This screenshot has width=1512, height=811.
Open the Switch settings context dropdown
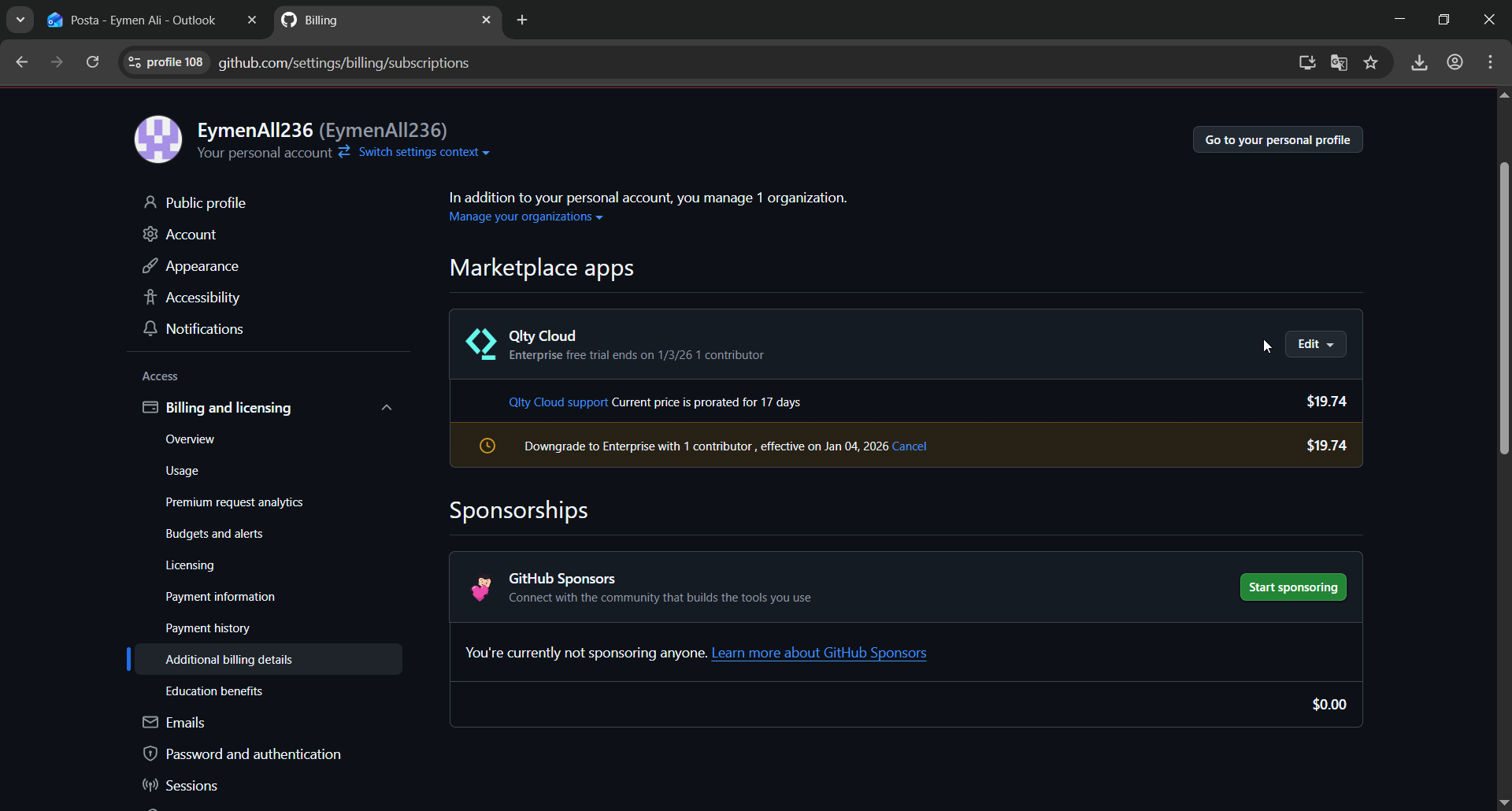point(424,152)
